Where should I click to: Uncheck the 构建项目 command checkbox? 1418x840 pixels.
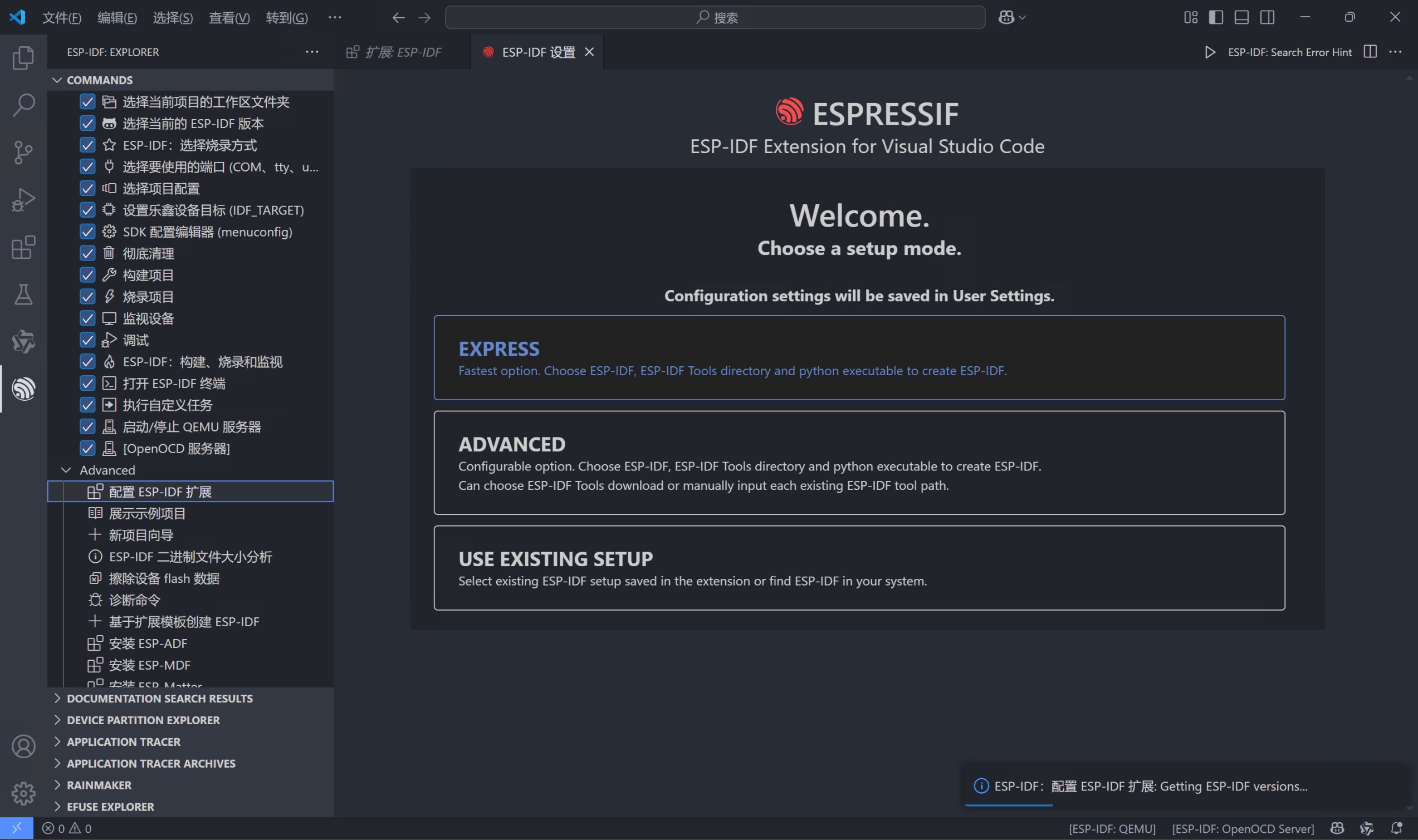pyautogui.click(x=87, y=275)
